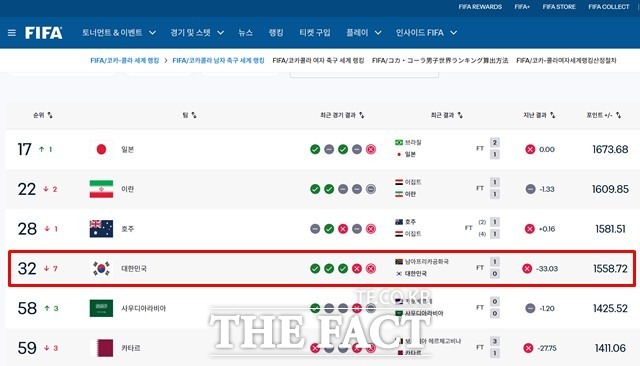Open 카타르 team name in row 59
This screenshot has width=640, height=366.
click(x=131, y=348)
